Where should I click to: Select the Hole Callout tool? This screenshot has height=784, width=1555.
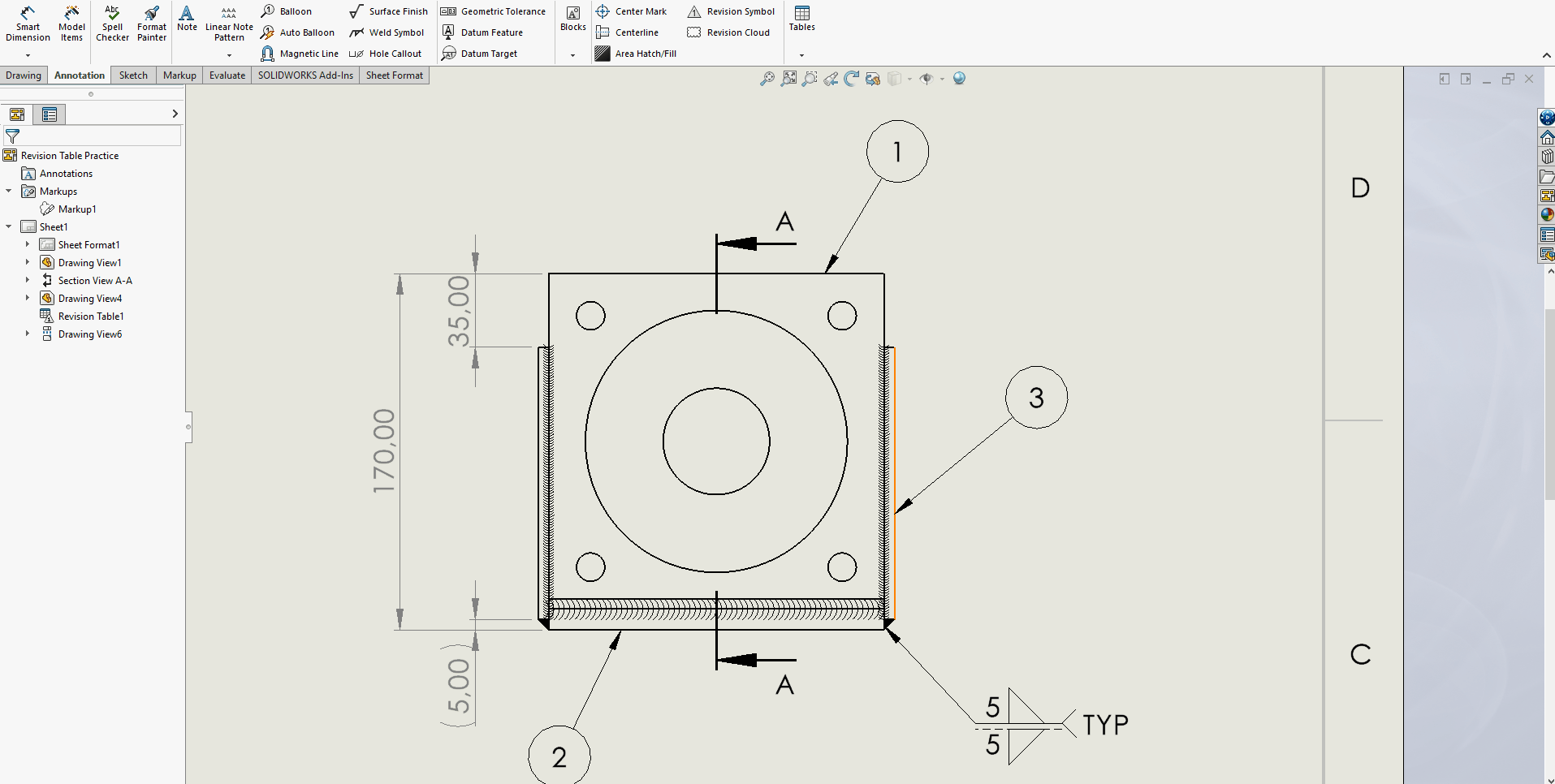[x=386, y=54]
